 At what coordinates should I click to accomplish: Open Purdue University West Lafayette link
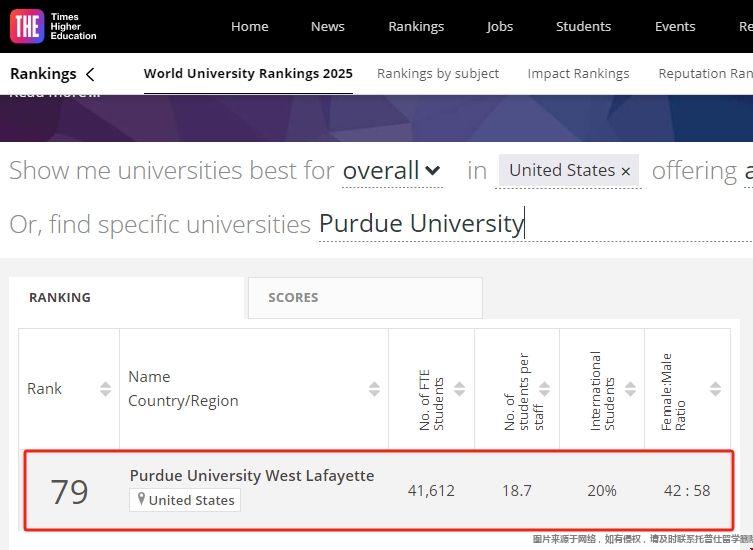pos(252,476)
